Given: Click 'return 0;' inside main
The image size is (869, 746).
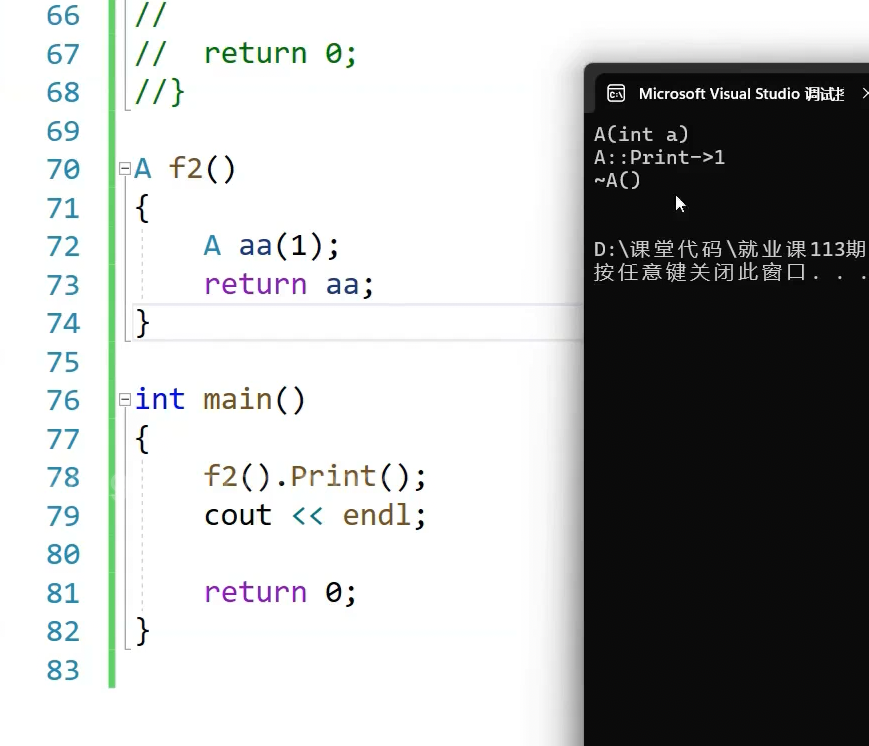Looking at the screenshot, I should [280, 592].
